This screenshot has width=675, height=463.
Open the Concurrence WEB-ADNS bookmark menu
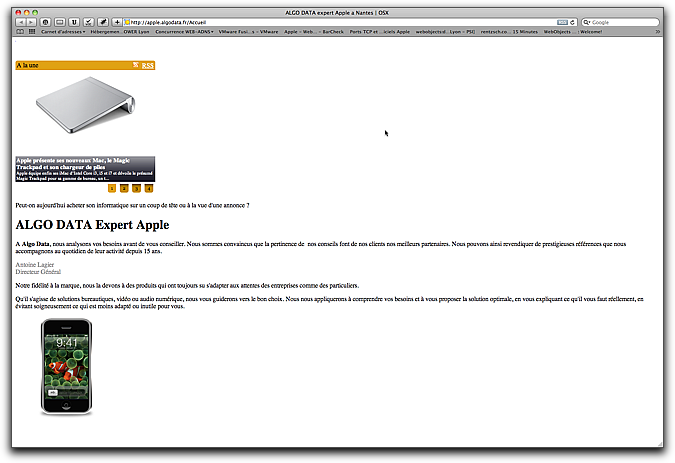[x=184, y=31]
